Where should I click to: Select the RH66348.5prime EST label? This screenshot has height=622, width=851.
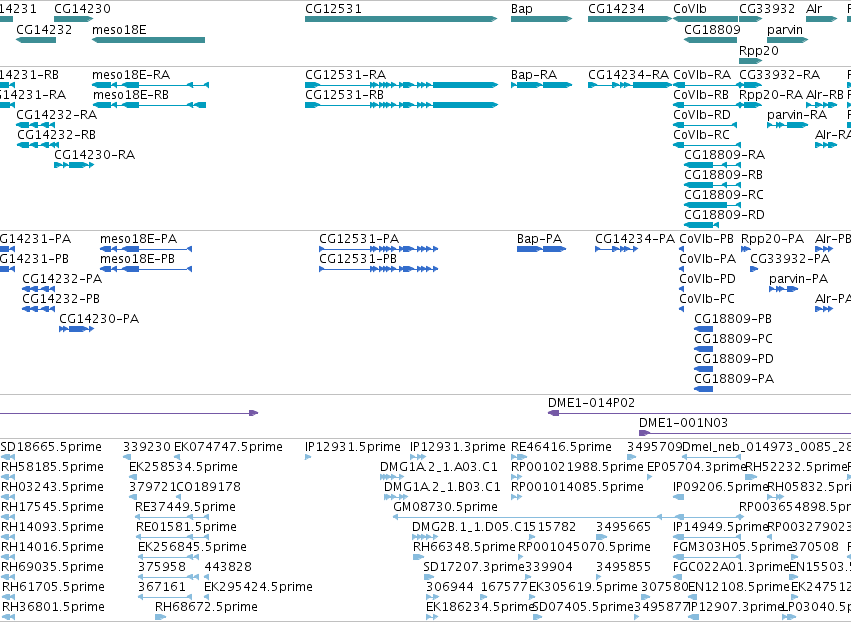tap(464, 547)
